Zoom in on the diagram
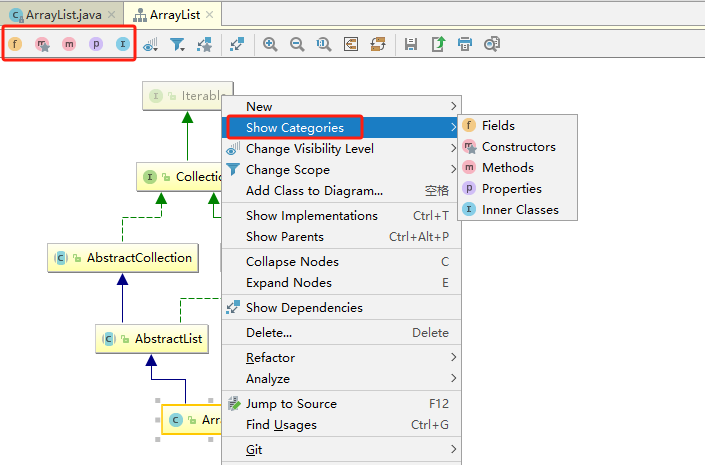705x465 pixels. coord(270,44)
